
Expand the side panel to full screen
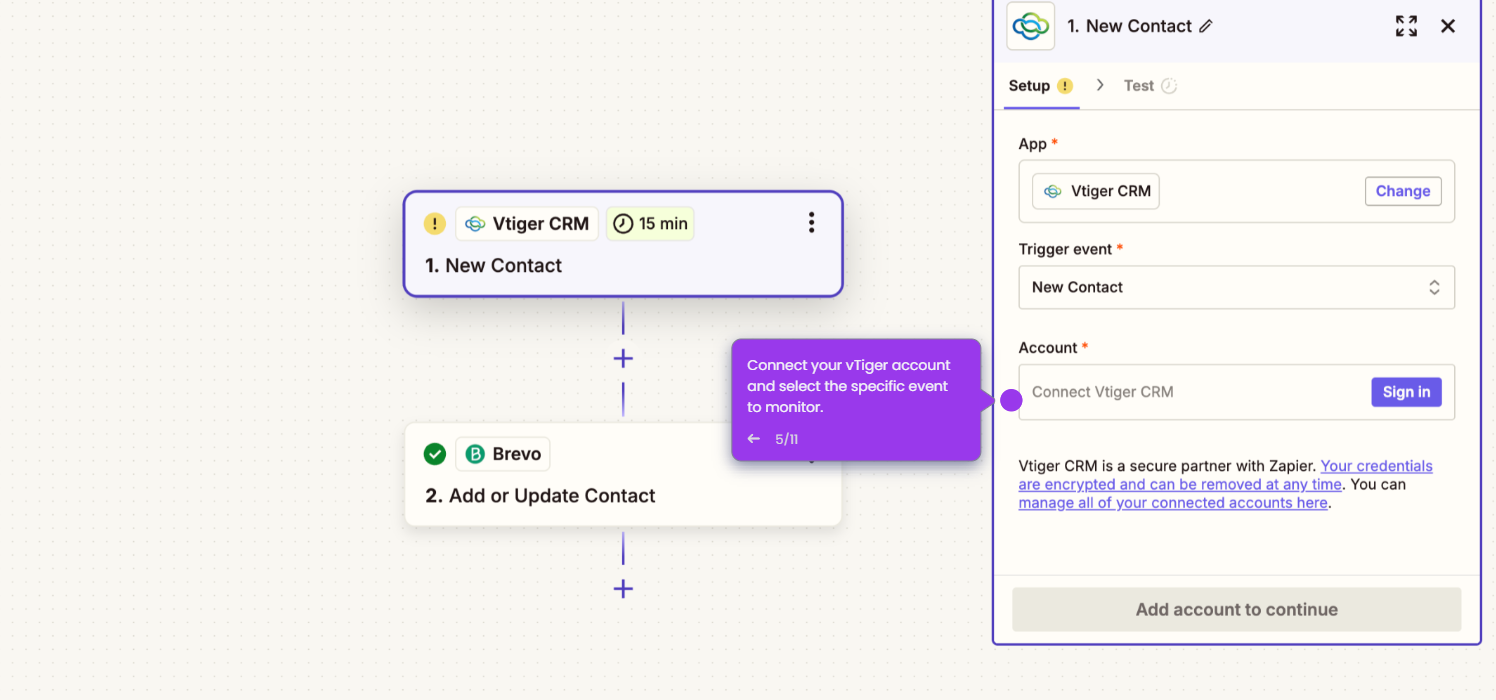(1406, 26)
